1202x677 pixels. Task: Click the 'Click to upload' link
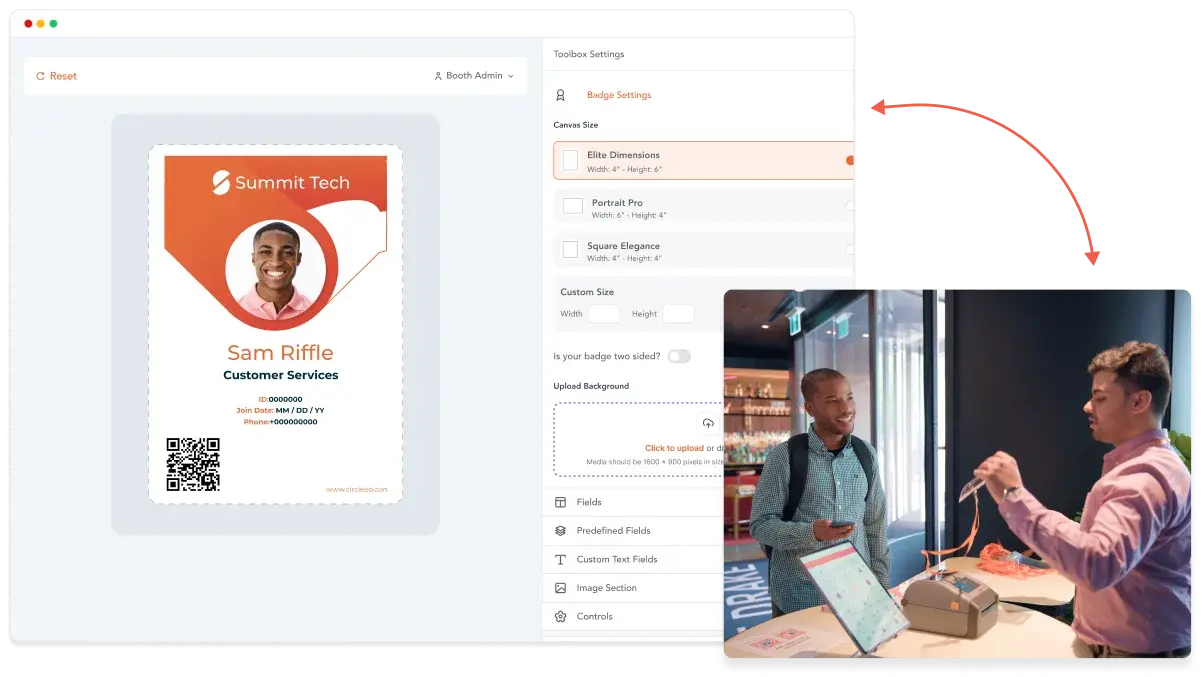pos(674,448)
